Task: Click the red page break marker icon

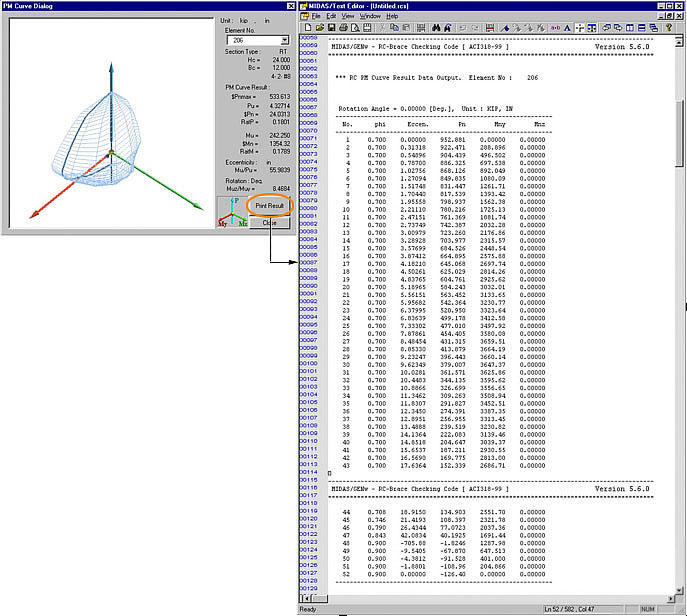Action: tap(490, 28)
